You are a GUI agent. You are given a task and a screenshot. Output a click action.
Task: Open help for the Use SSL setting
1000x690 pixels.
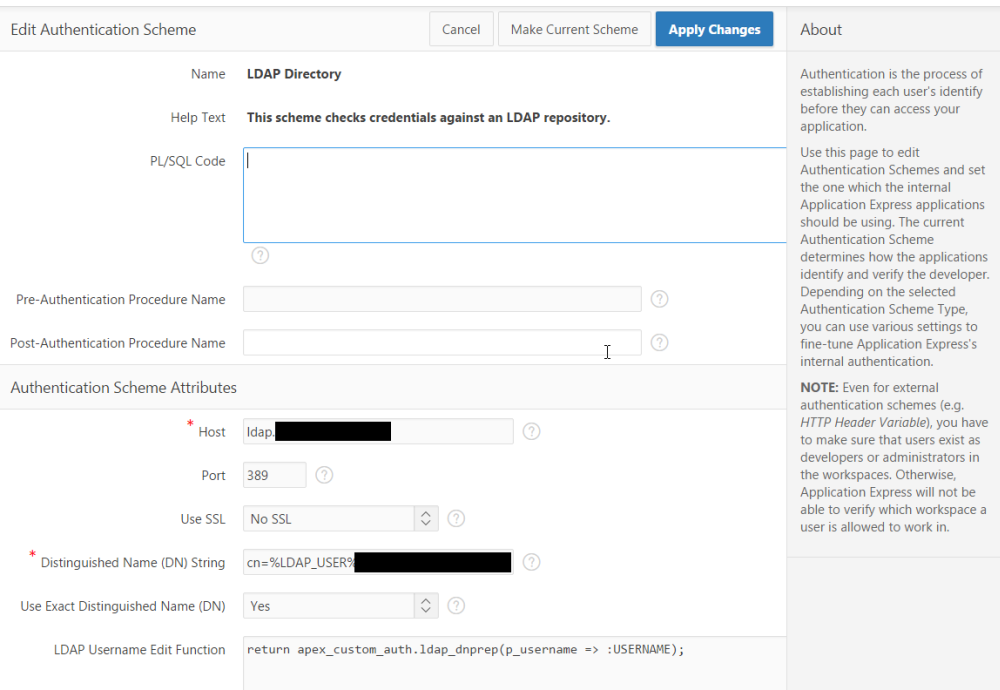click(457, 518)
